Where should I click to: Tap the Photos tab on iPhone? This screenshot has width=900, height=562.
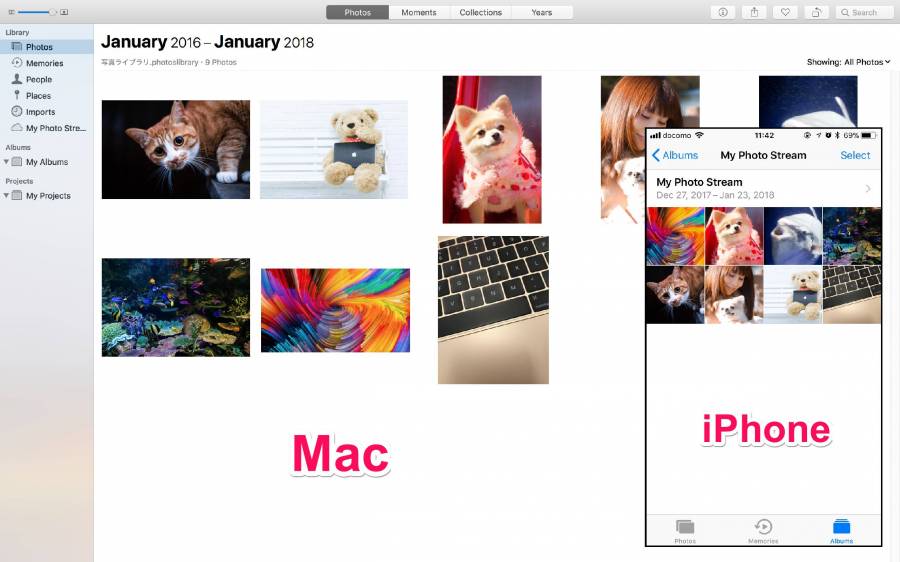(685, 532)
